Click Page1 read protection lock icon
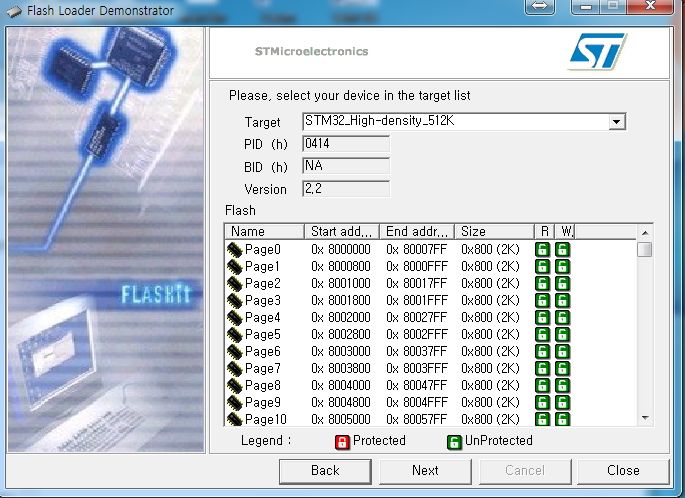685x498 pixels. coord(542,266)
